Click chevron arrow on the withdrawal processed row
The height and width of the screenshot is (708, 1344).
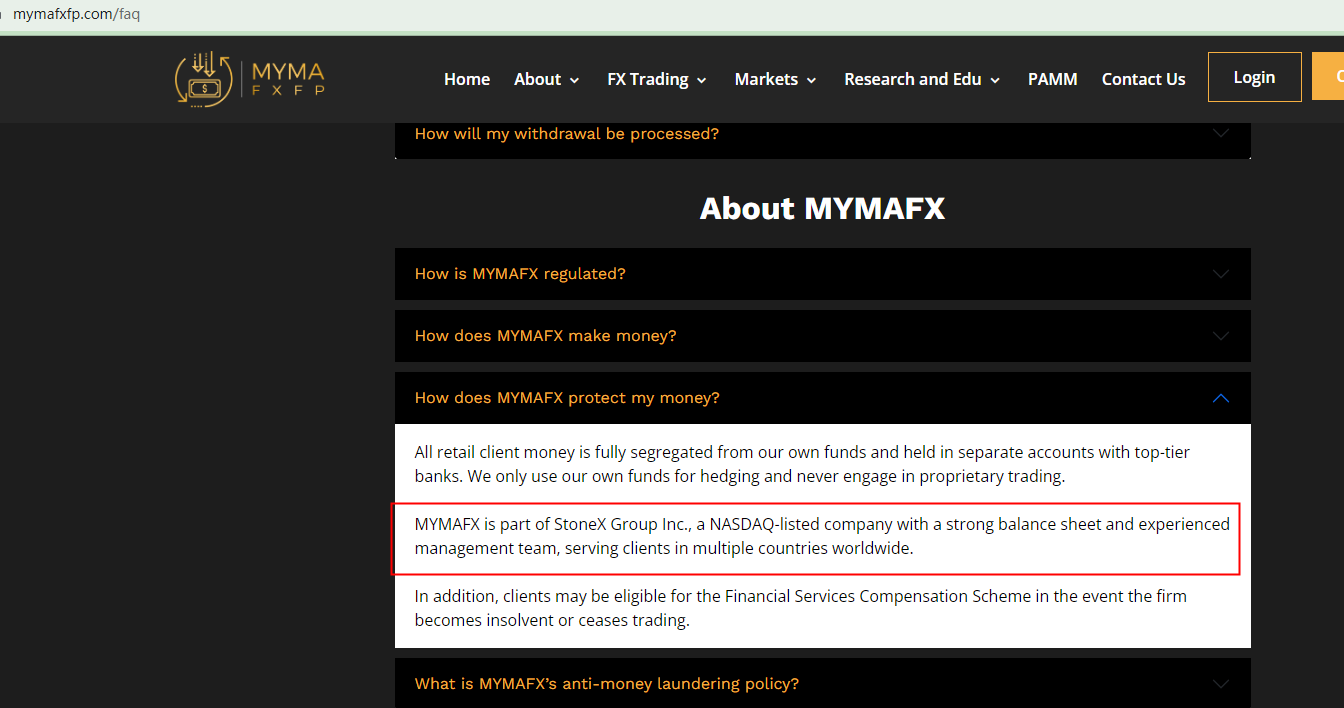coord(1220,133)
